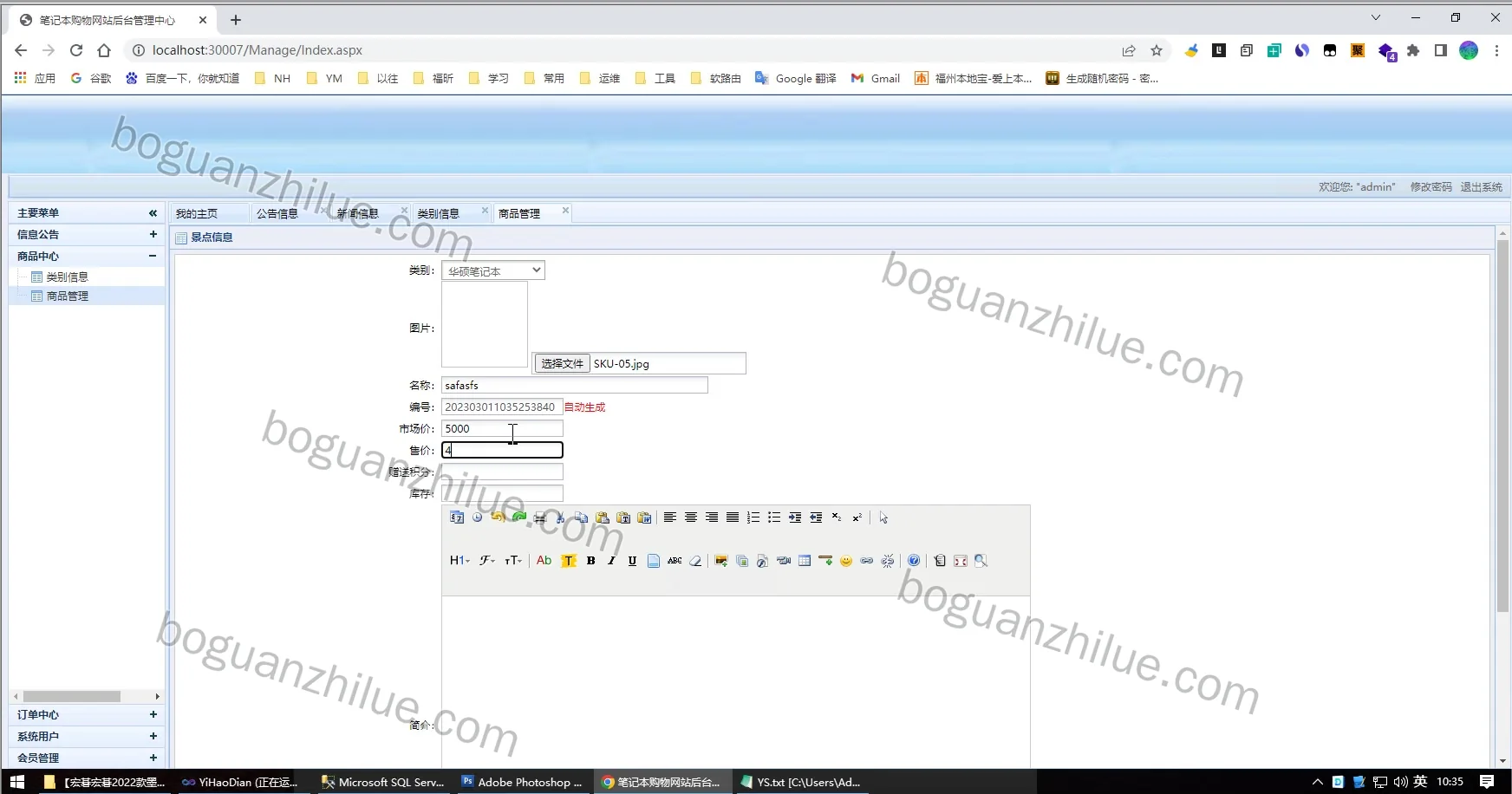Open the editor help about icon

point(914,561)
